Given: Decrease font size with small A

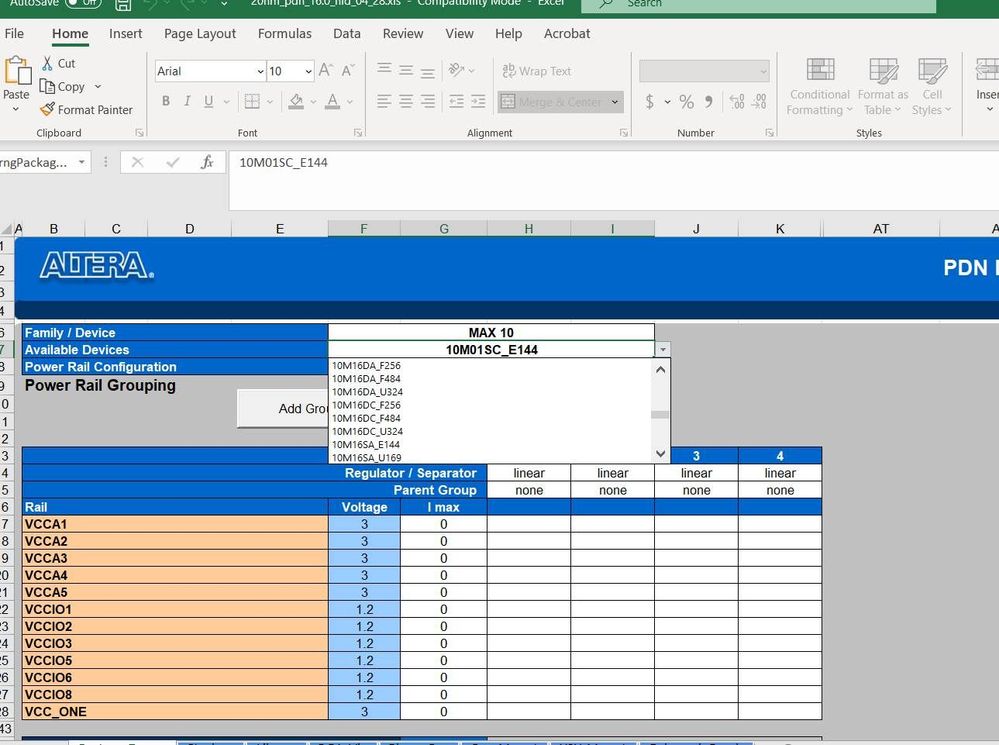Looking at the screenshot, I should click(348, 70).
